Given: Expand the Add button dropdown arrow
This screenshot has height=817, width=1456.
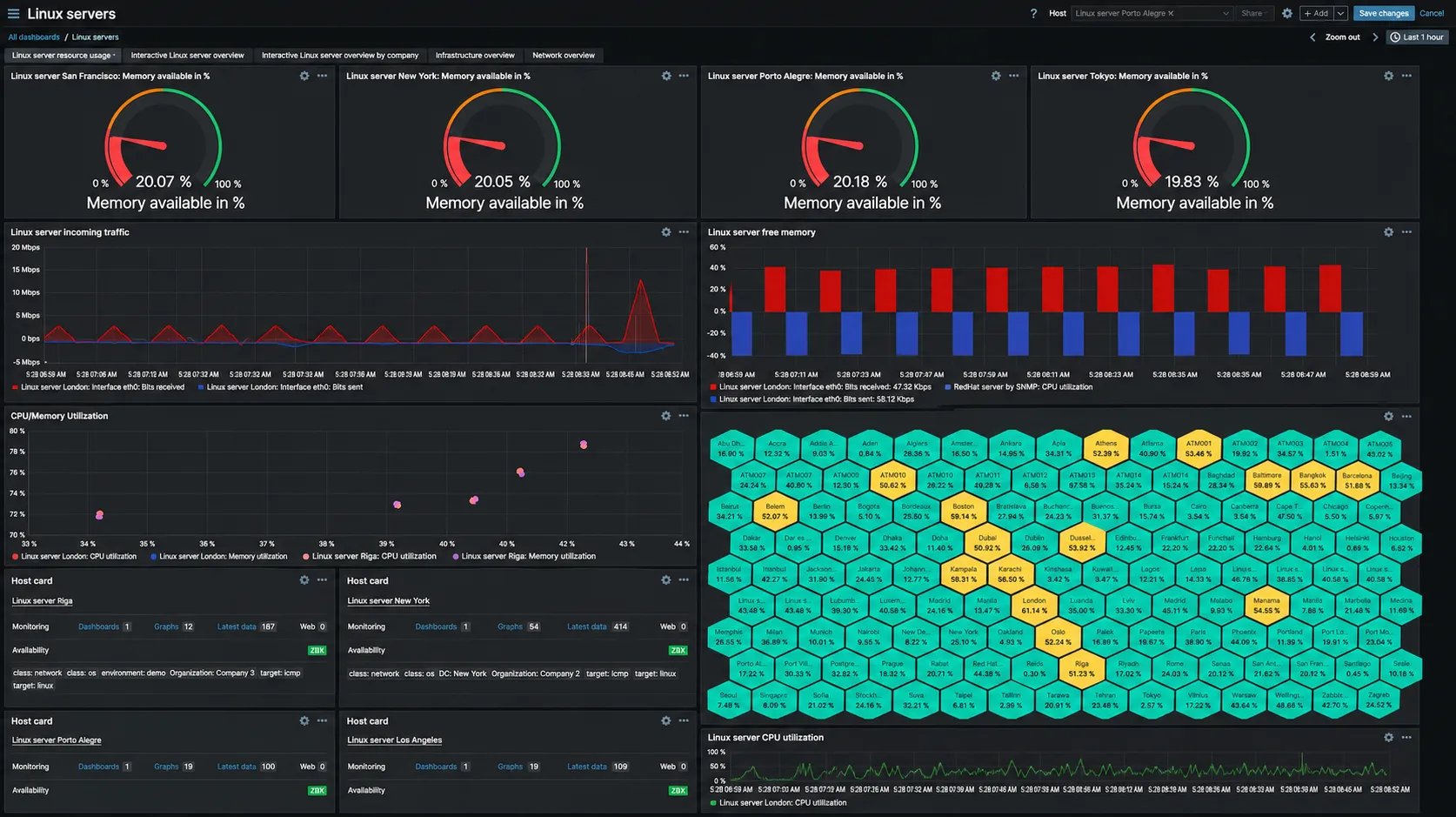Looking at the screenshot, I should pyautogui.click(x=1340, y=14).
